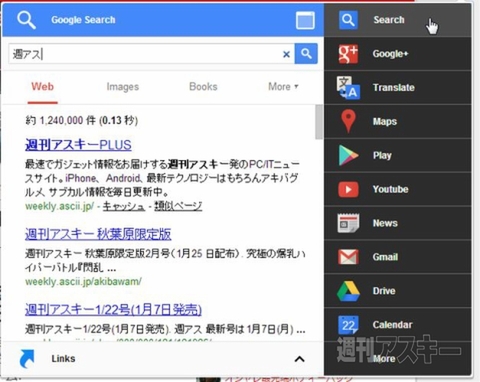Open the News newspaper icon
Viewport: 480px width, 382px height.
point(348,223)
